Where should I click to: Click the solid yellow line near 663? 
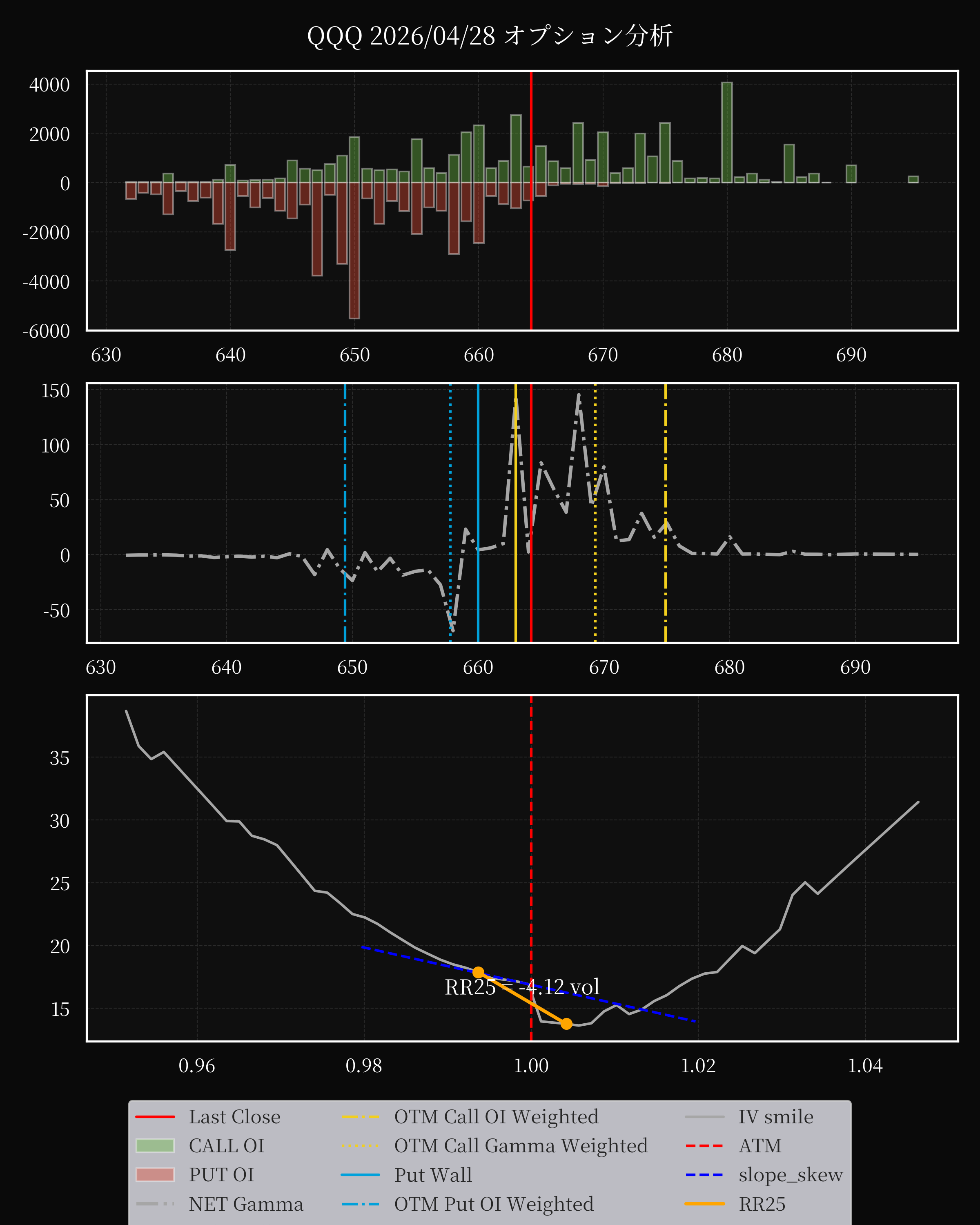pyautogui.click(x=516, y=513)
